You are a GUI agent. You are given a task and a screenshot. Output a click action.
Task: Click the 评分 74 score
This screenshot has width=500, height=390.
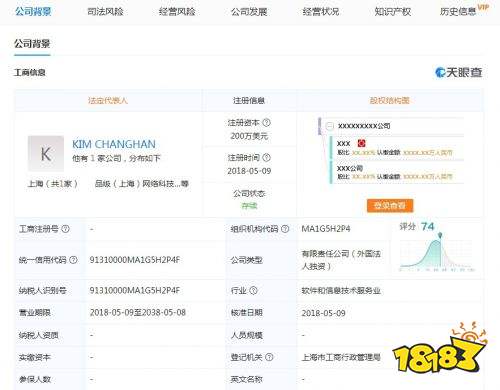tap(417, 227)
